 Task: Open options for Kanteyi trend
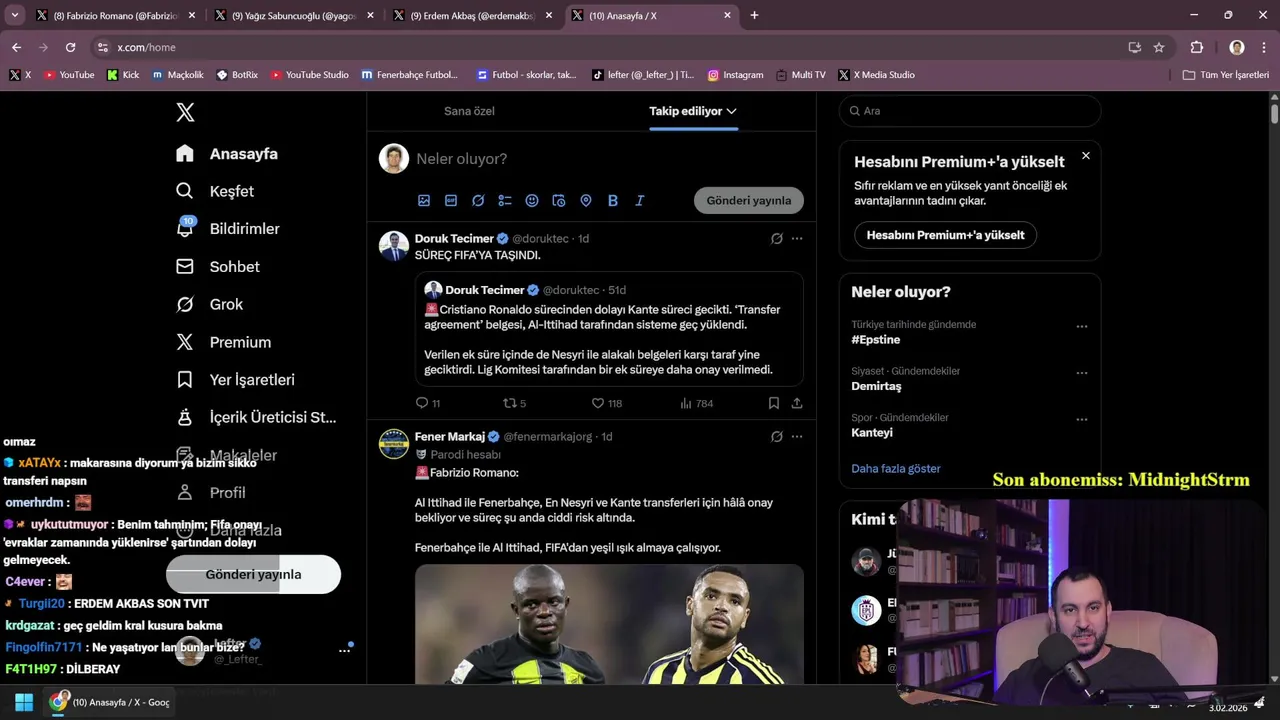coord(1081,419)
